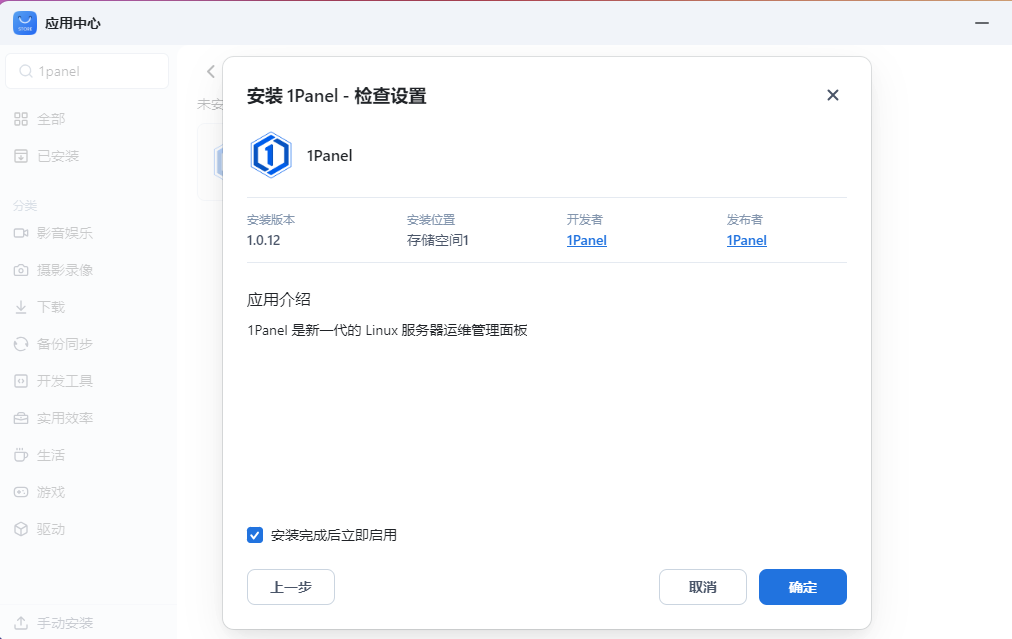This screenshot has height=639, width=1012.
Task: Select the 备份同步 category
Action: point(64,344)
